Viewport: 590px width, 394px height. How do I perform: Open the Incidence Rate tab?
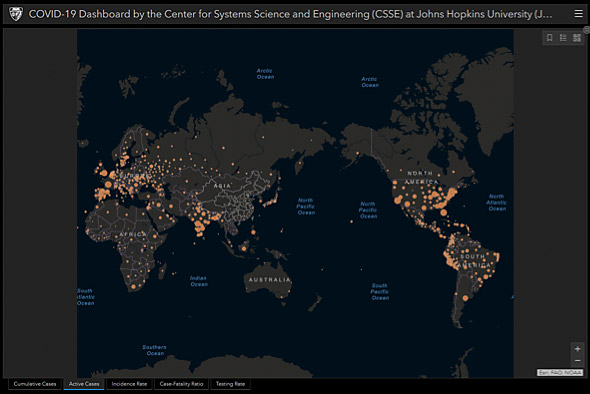point(129,384)
